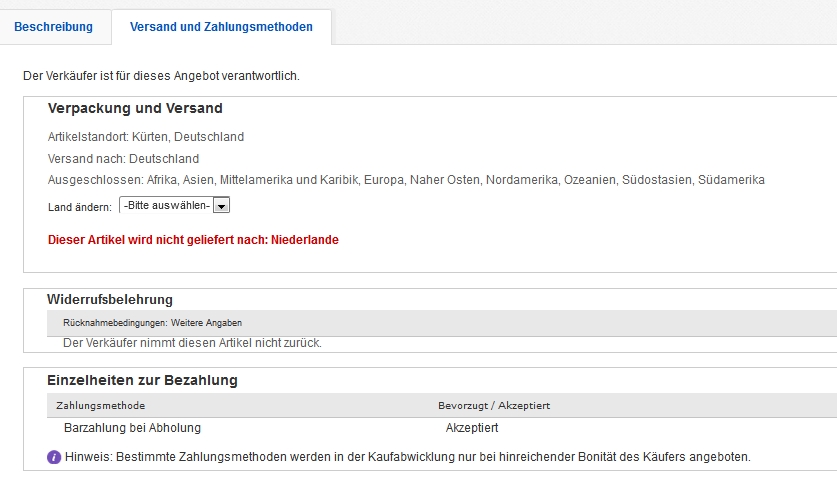Viewport: 837px width, 482px height.
Task: Switch to the Beschreibung tab
Action: tap(53, 27)
